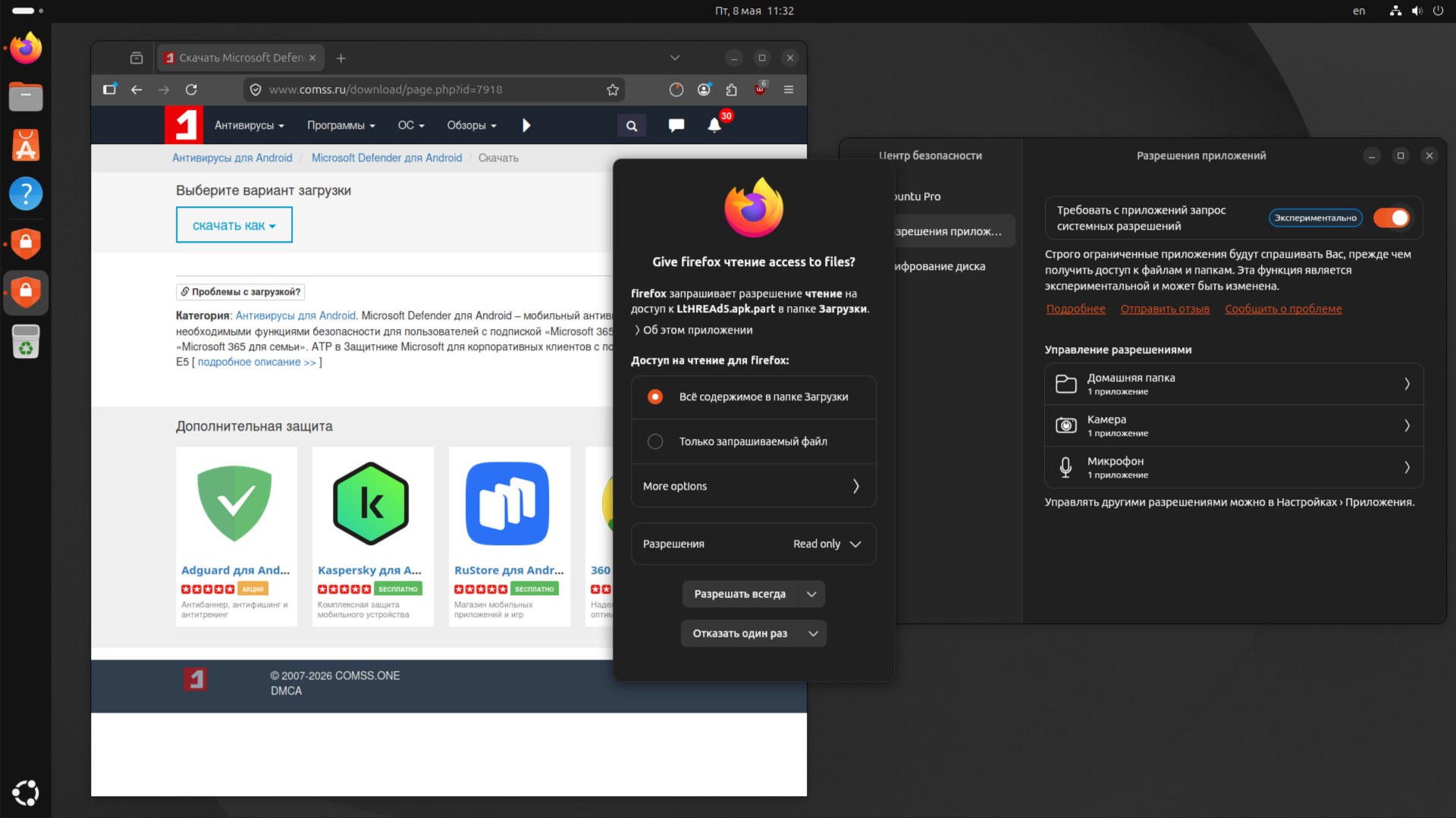Viewport: 1456px width, 818px height.
Task: Bookmark this page with the star icon
Action: (613, 89)
